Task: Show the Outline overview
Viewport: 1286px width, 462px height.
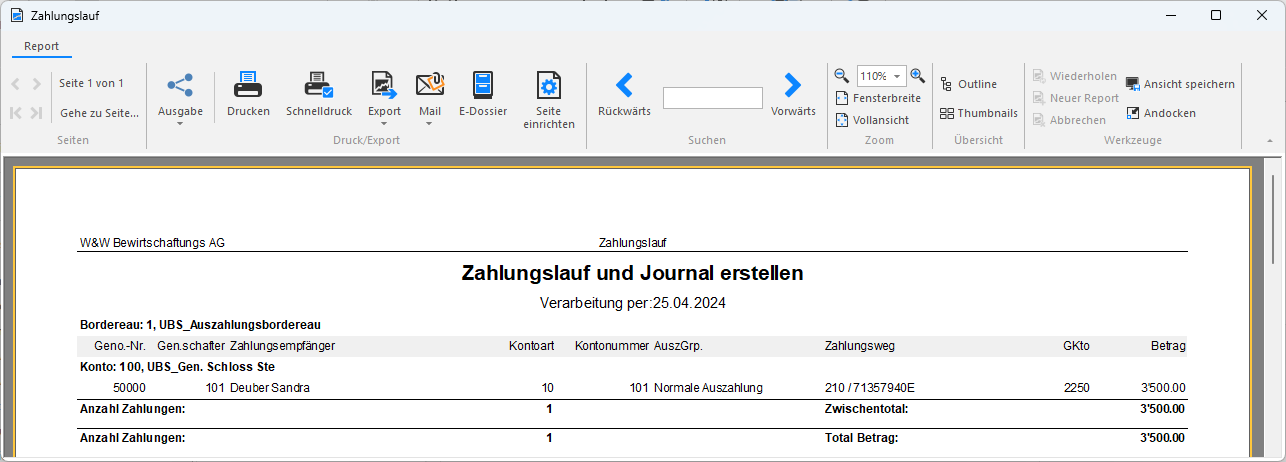Action: tap(968, 84)
